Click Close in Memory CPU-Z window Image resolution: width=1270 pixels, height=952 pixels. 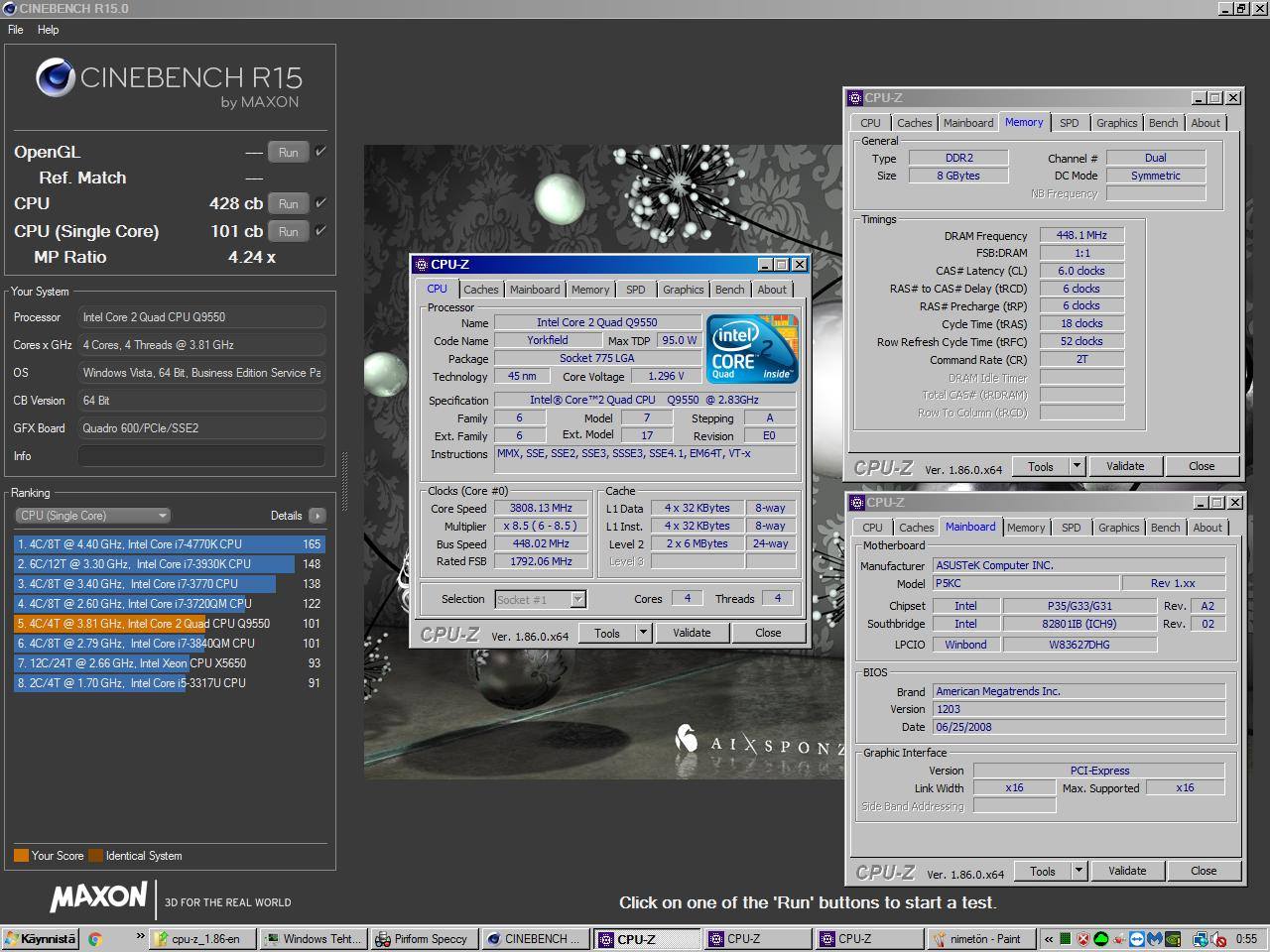1202,466
